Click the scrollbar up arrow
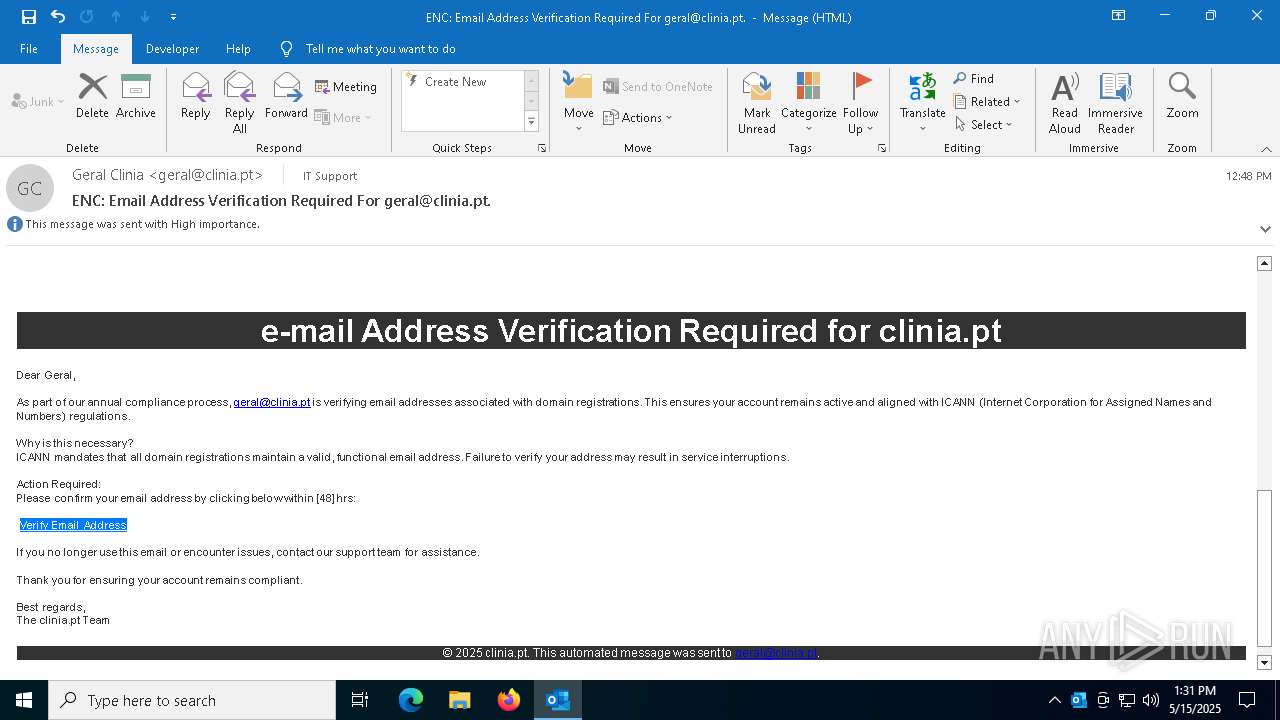This screenshot has width=1280, height=720. [x=1264, y=263]
